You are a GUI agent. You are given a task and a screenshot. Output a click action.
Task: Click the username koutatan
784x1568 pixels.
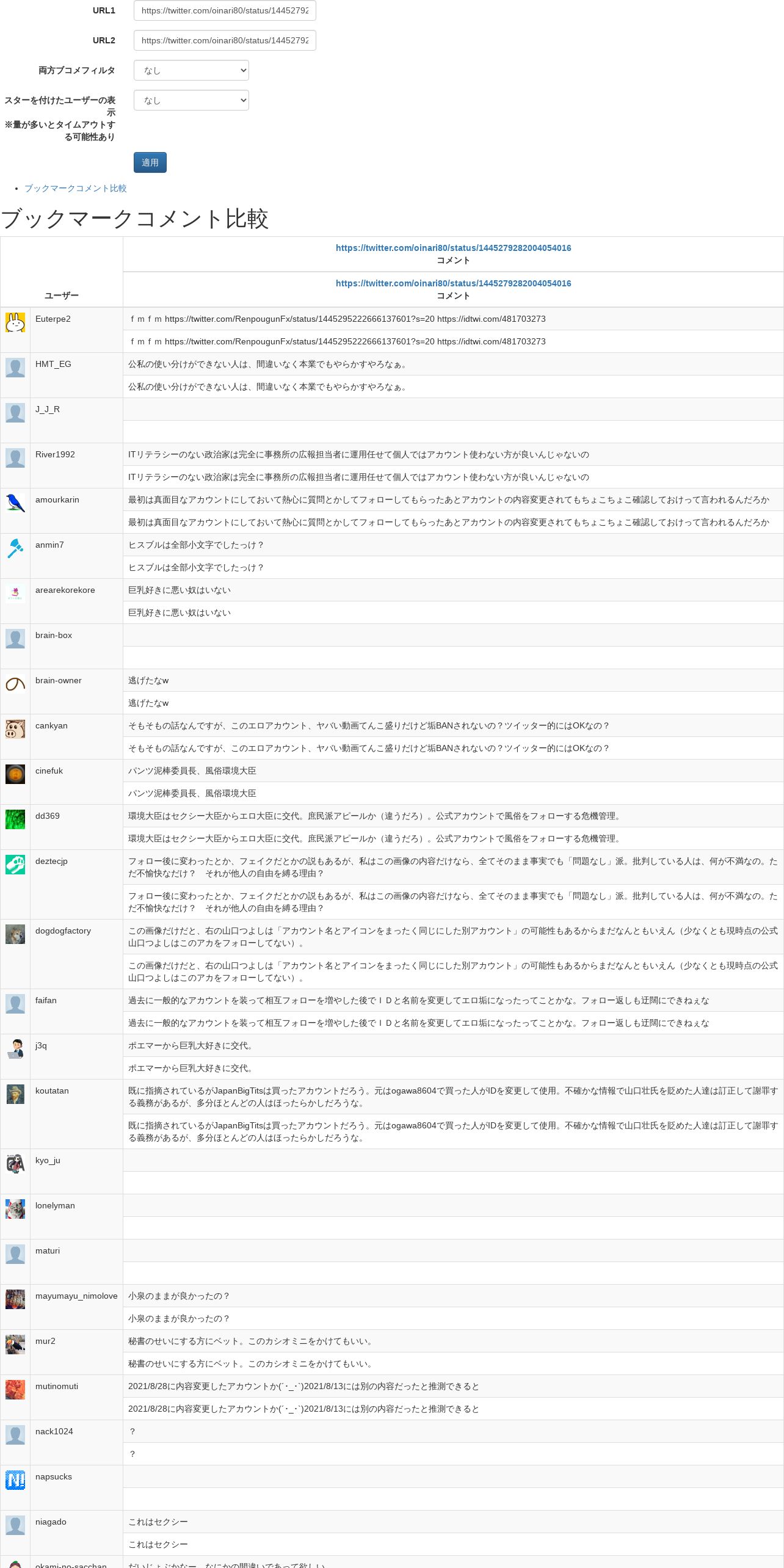[x=52, y=1091]
